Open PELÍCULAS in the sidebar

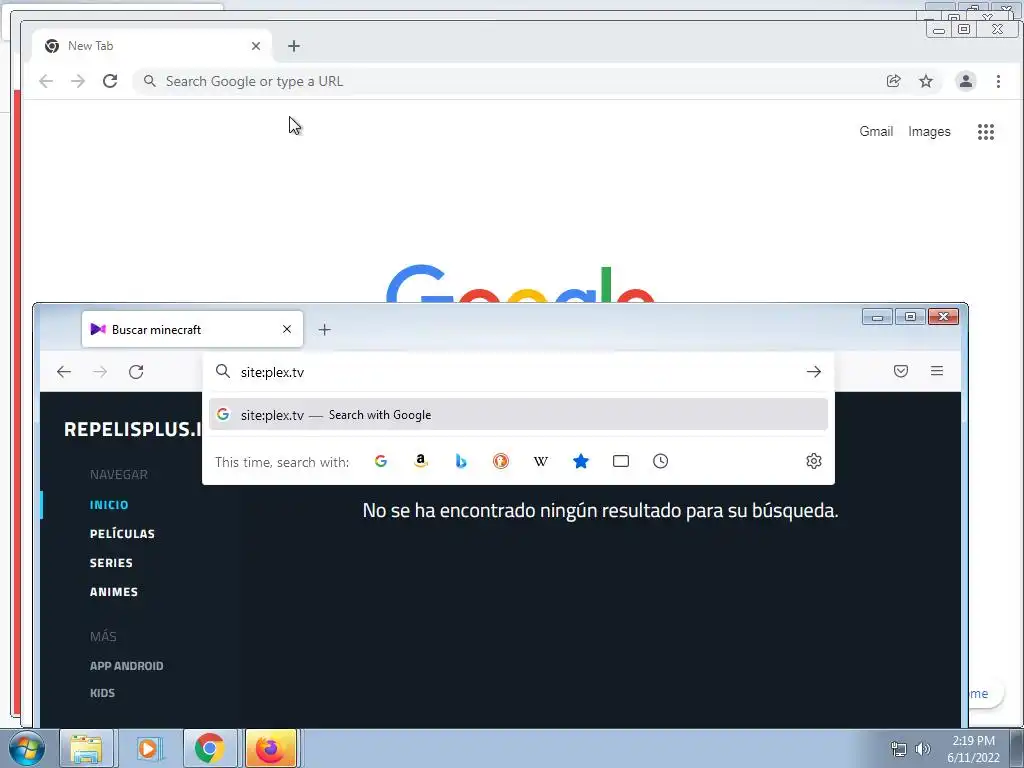122,534
